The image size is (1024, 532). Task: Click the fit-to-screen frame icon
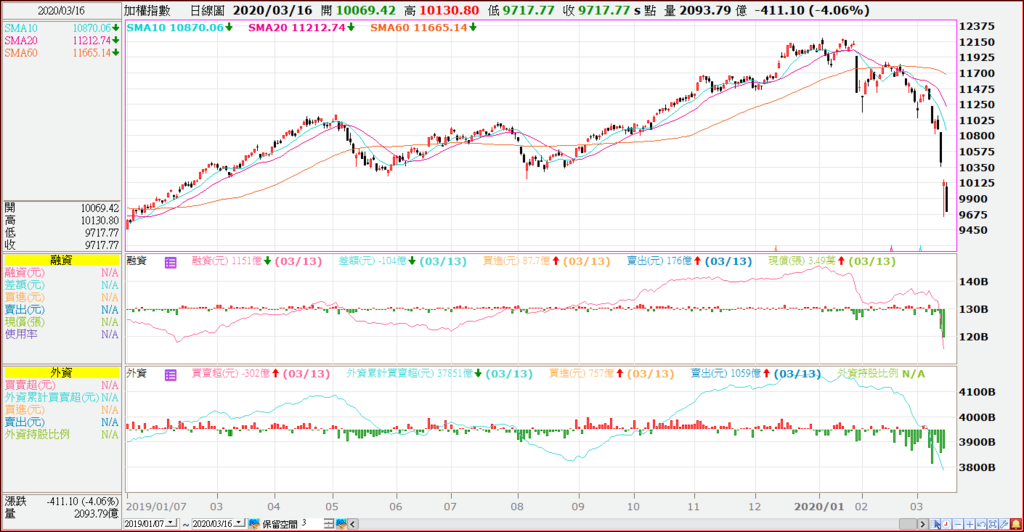click(993, 524)
